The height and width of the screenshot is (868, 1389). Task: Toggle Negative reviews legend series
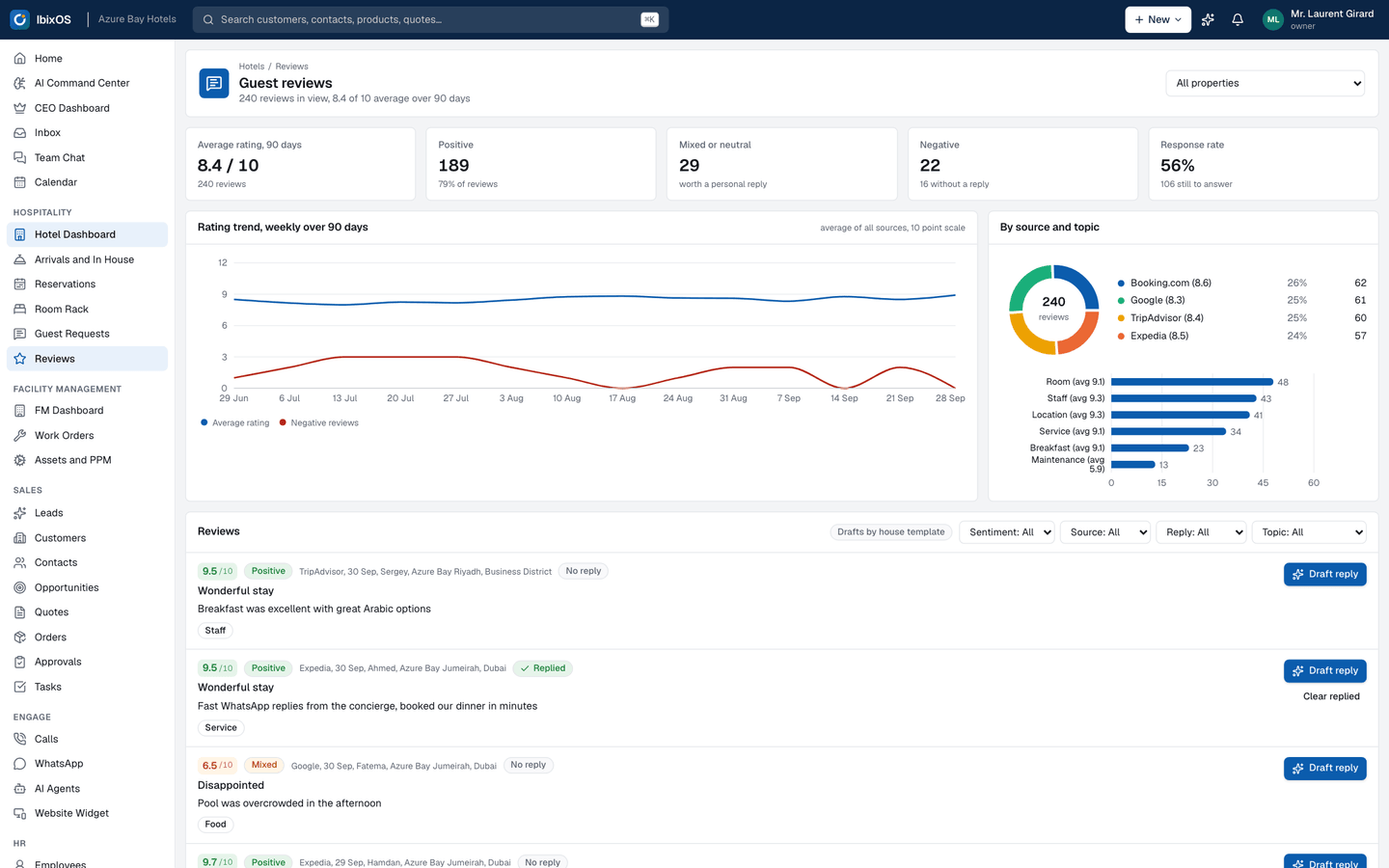point(318,422)
